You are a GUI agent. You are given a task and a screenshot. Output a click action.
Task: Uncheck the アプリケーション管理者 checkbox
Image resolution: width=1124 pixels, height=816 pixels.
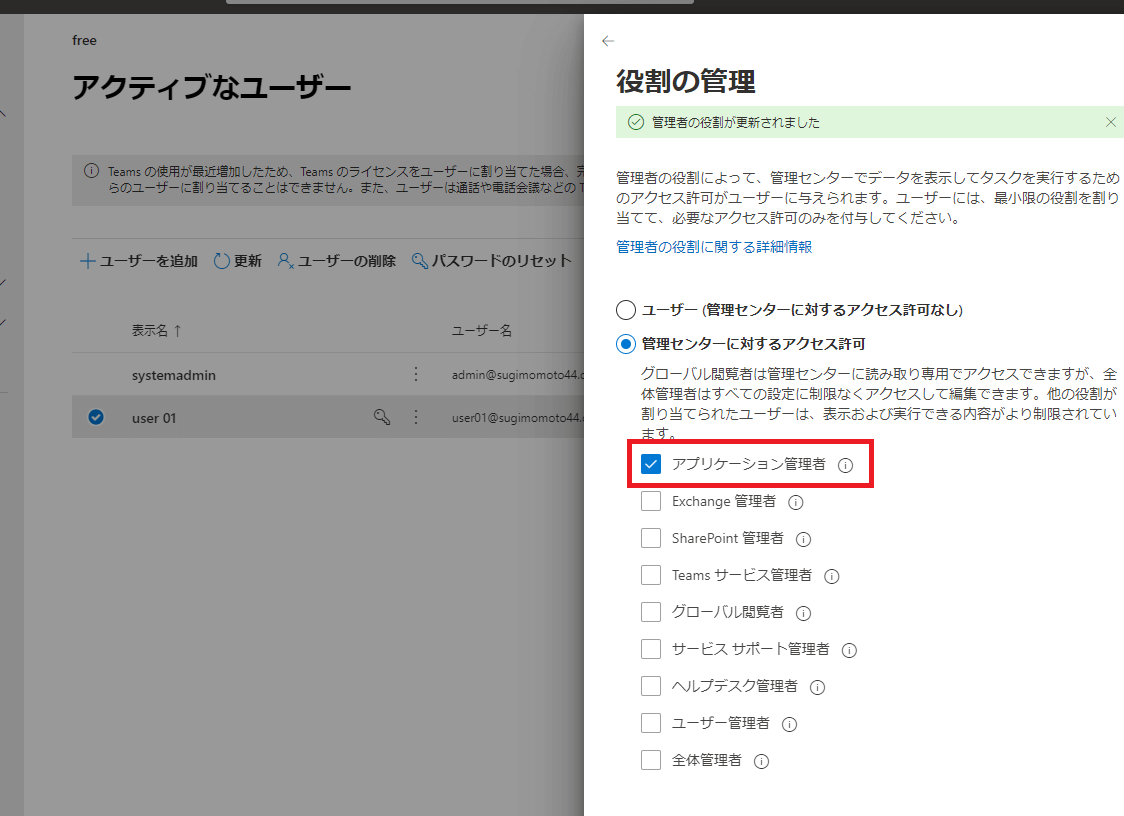coord(651,464)
